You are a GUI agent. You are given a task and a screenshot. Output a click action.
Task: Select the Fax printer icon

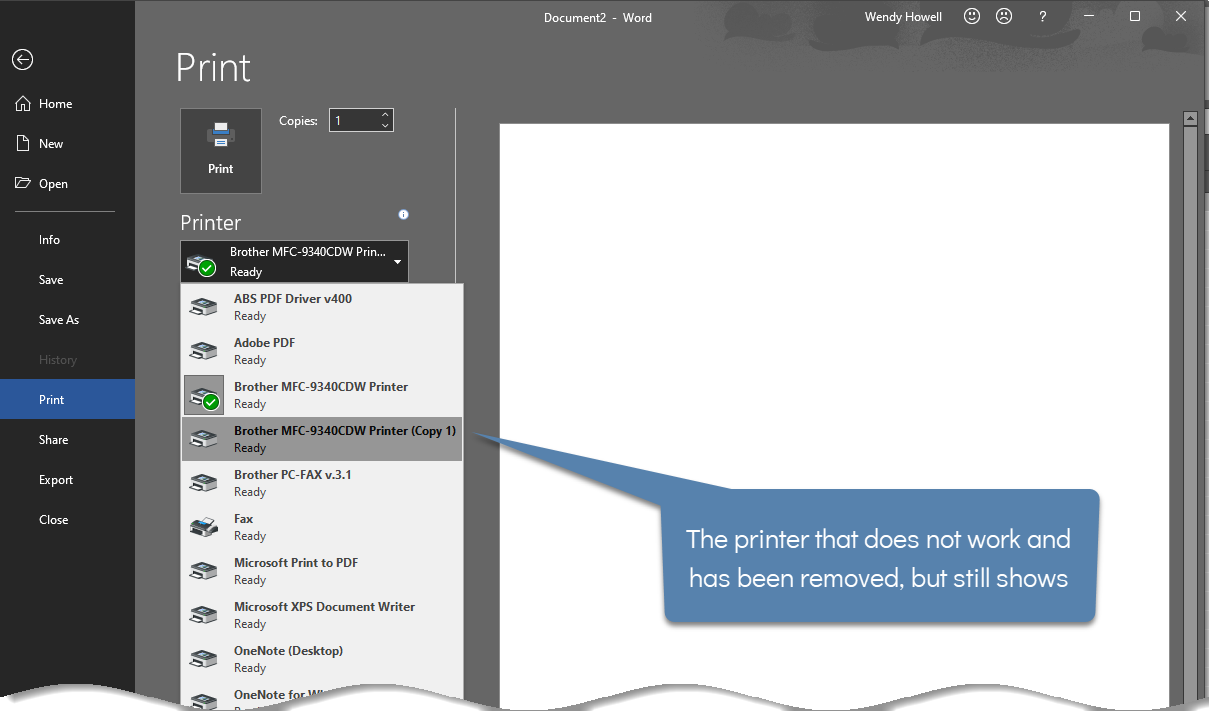click(x=204, y=526)
